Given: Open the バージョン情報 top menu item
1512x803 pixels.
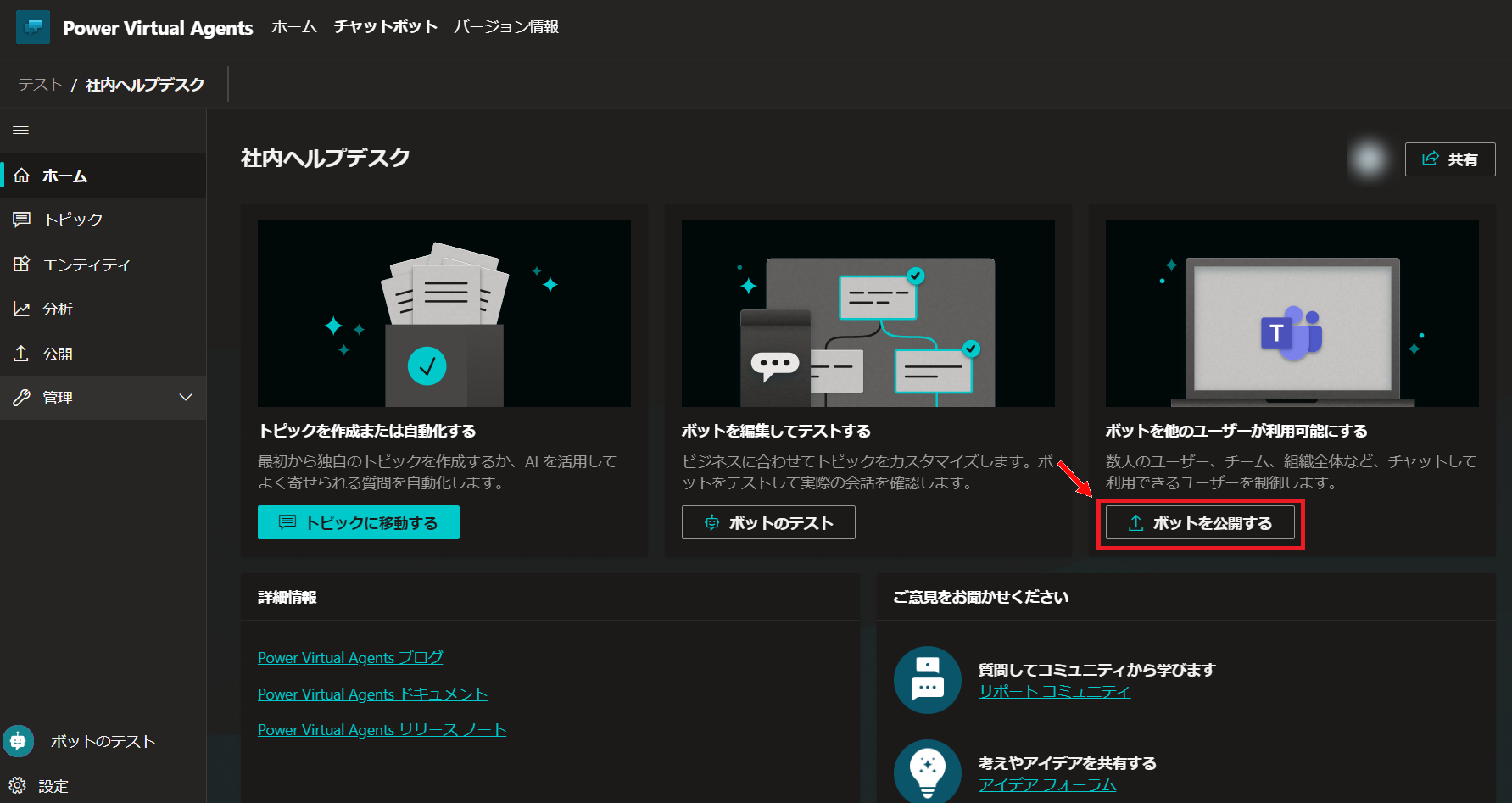Looking at the screenshot, I should click(x=506, y=27).
